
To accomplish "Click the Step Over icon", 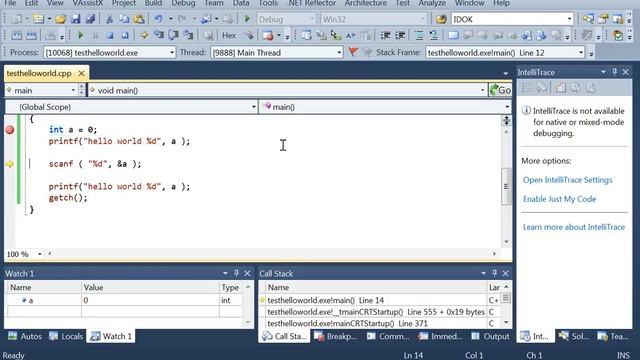I will (x=173, y=36).
